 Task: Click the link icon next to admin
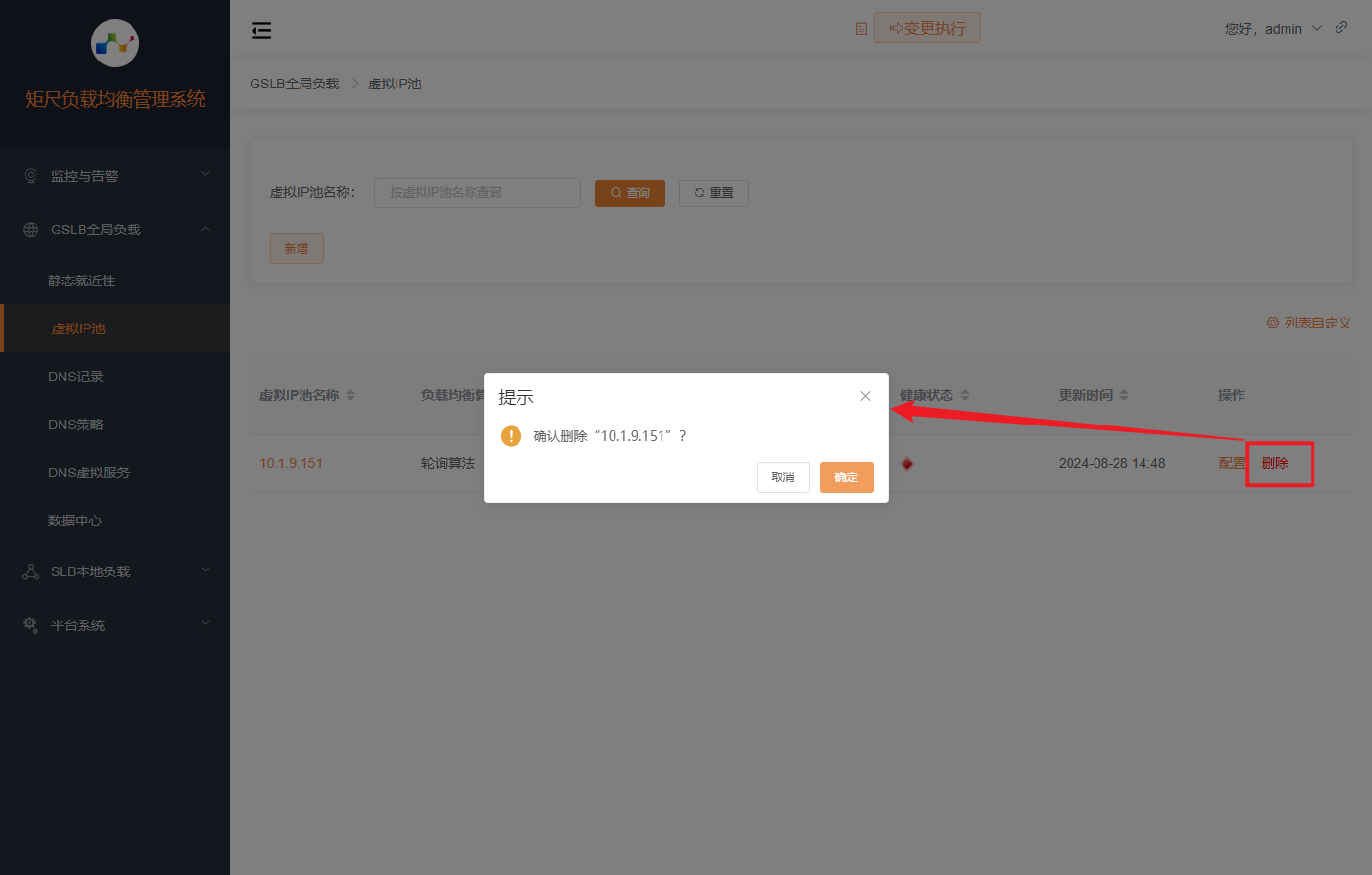point(1341,28)
